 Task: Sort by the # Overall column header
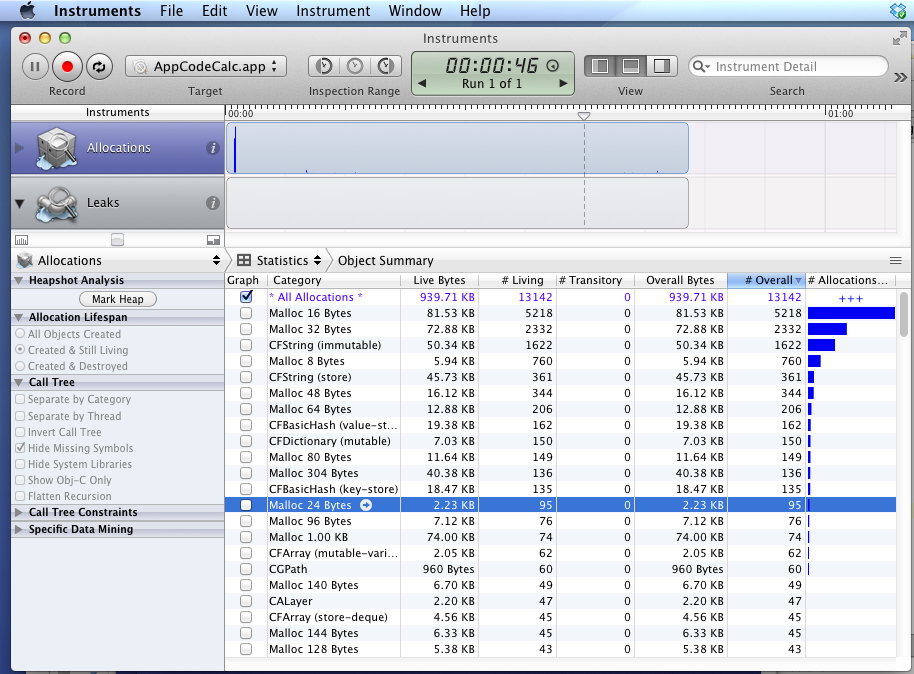tap(767, 280)
